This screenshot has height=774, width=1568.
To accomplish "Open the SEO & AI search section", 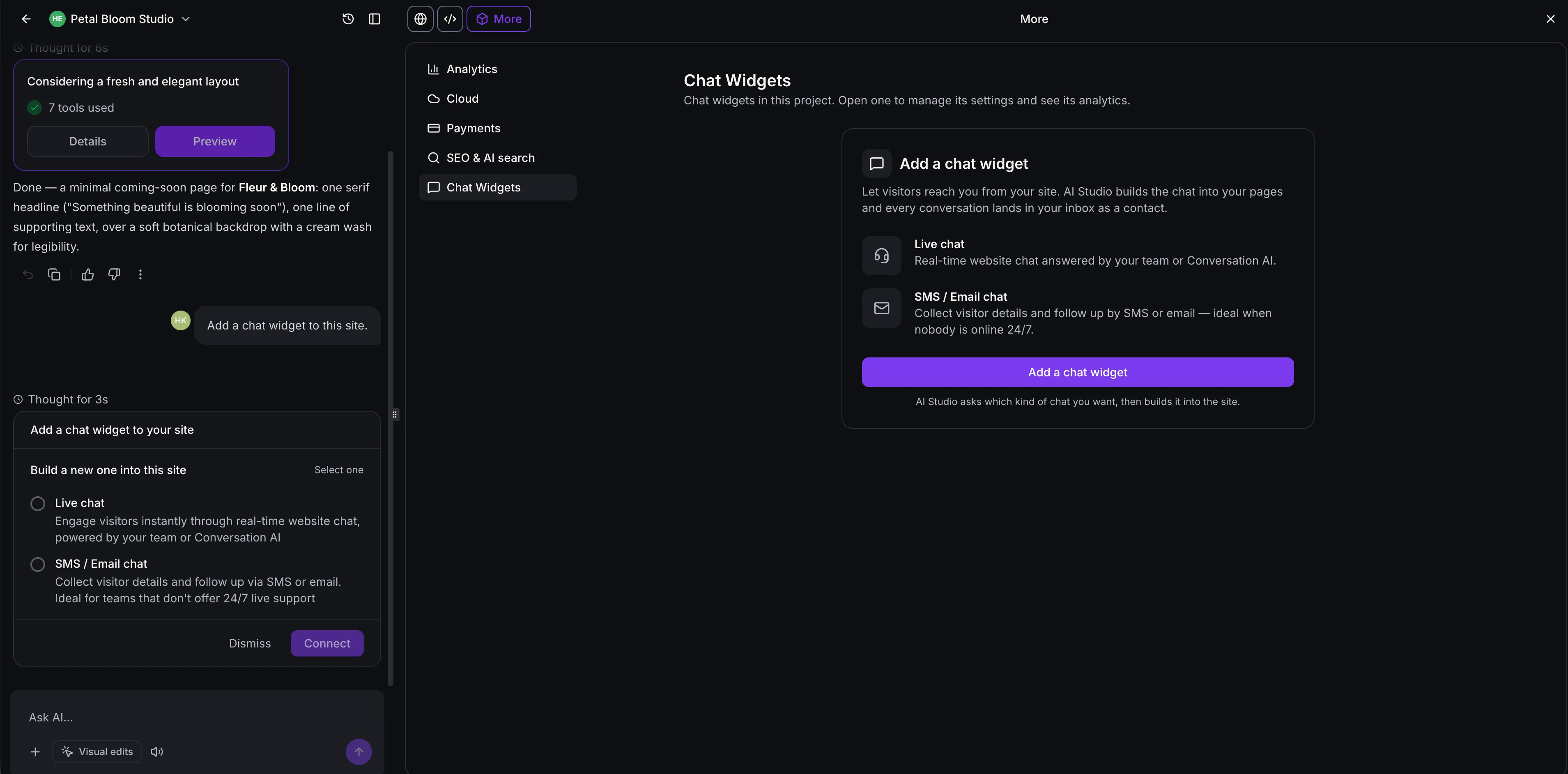I will [x=497, y=158].
